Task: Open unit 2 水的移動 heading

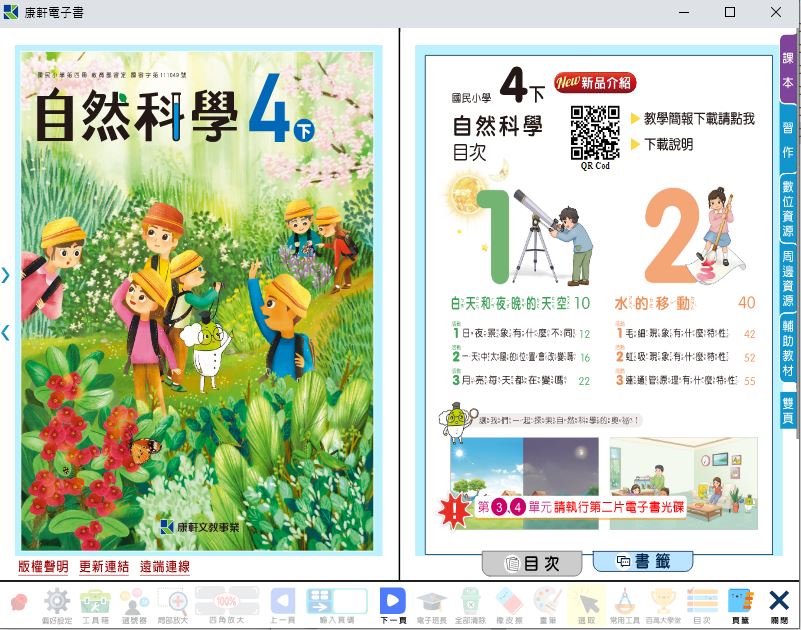Action: pyautogui.click(x=685, y=303)
